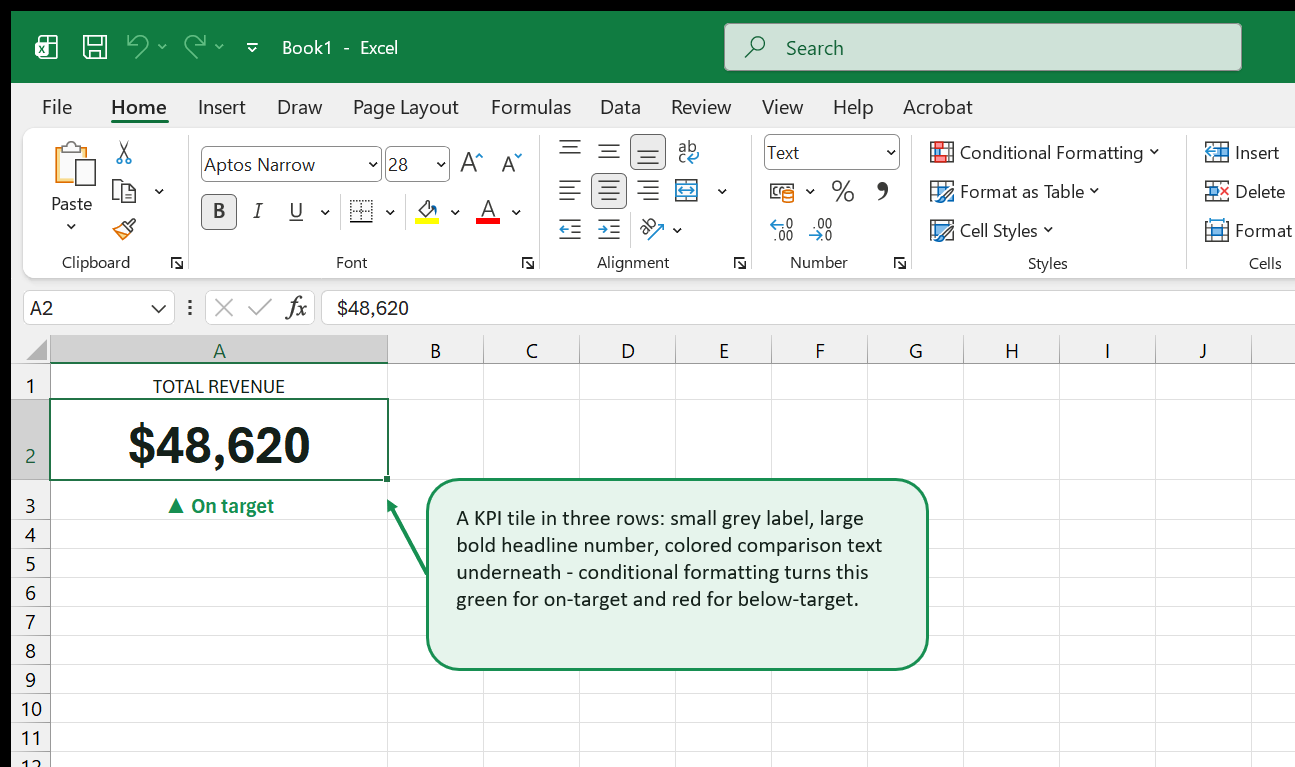The width and height of the screenshot is (1295, 767).
Task: Toggle Underline formatting
Action: [x=296, y=212]
